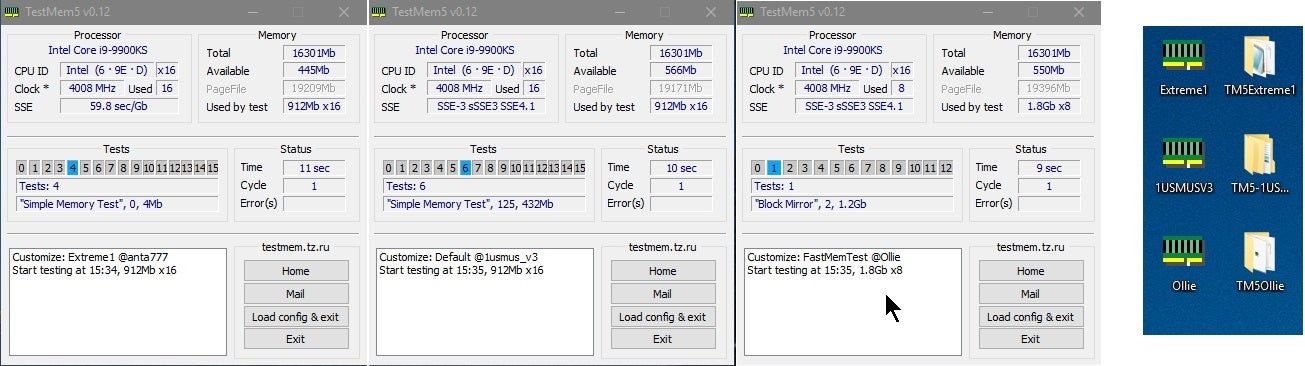Click Home in the Default @1usmus_v3 window
Viewport: 1305px width, 366px height.
click(663, 271)
